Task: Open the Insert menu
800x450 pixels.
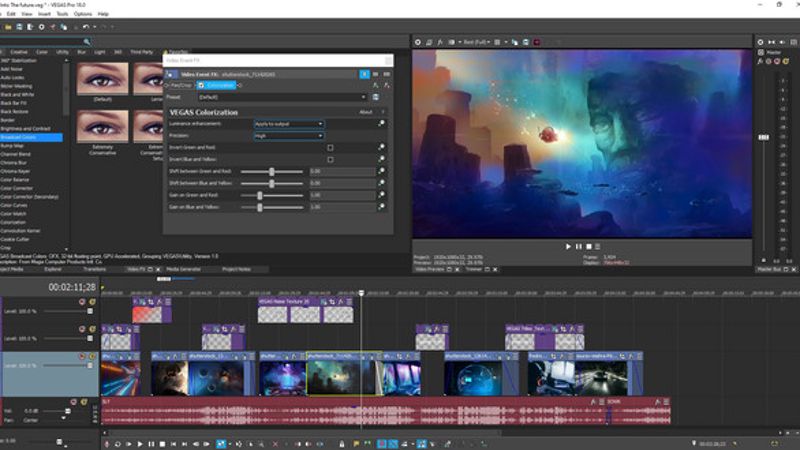Action: pos(44,14)
